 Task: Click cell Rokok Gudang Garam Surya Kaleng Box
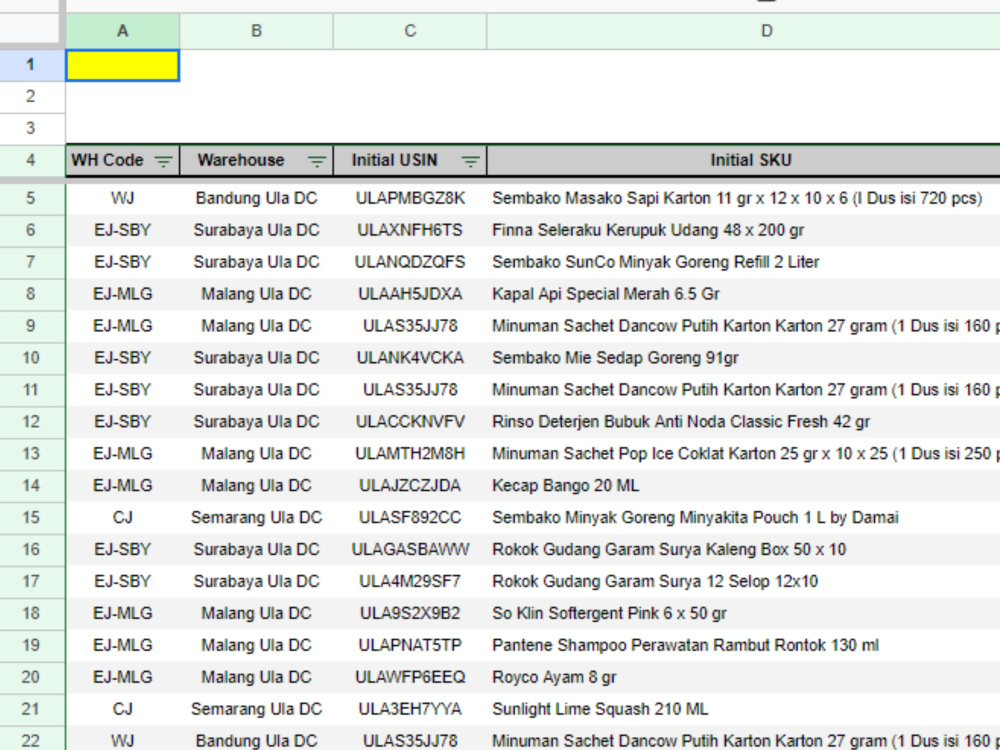pyautogui.click(x=744, y=549)
